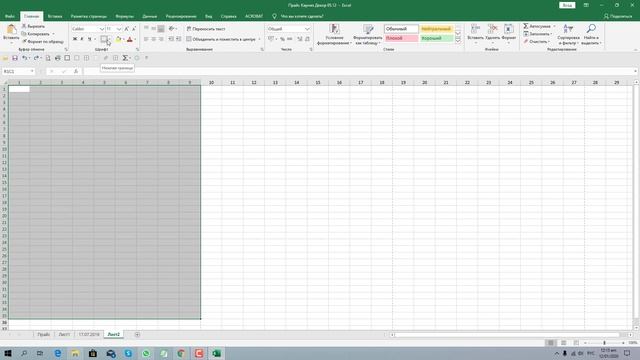Toggle Italic formatting (К)
This screenshot has width=640, height=360.
[x=82, y=39]
